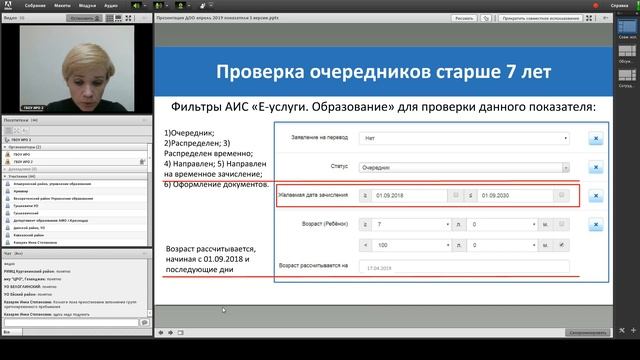Select the Совм. исп. layout thumbnail
Screen dimensions: 640x360
tap(627, 27)
